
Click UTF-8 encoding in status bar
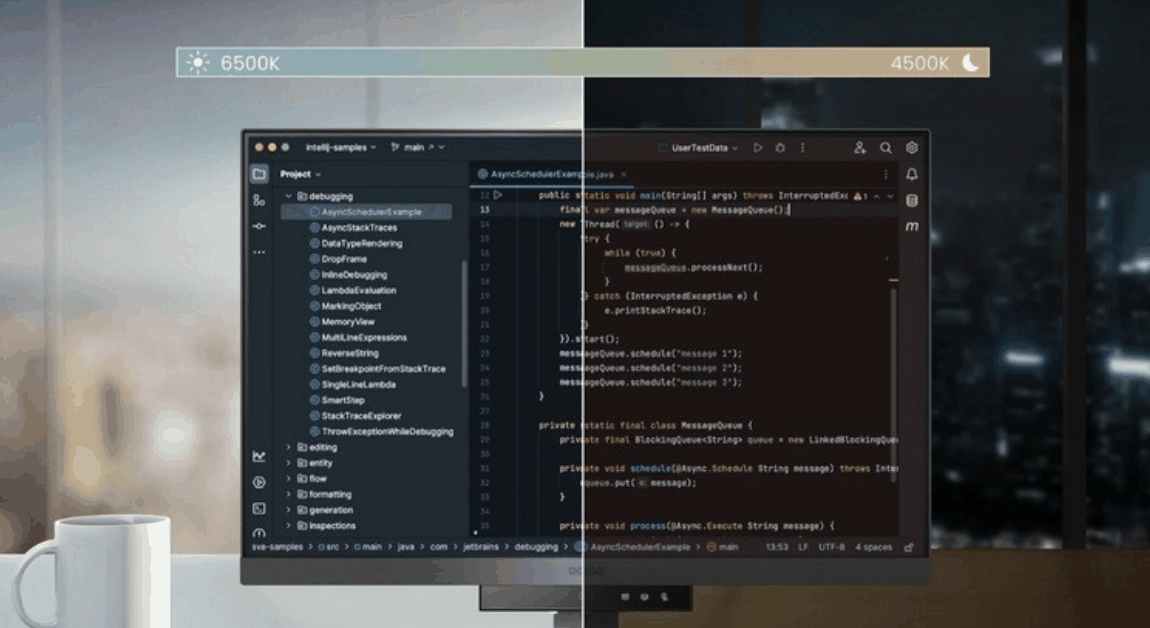[x=831, y=548]
